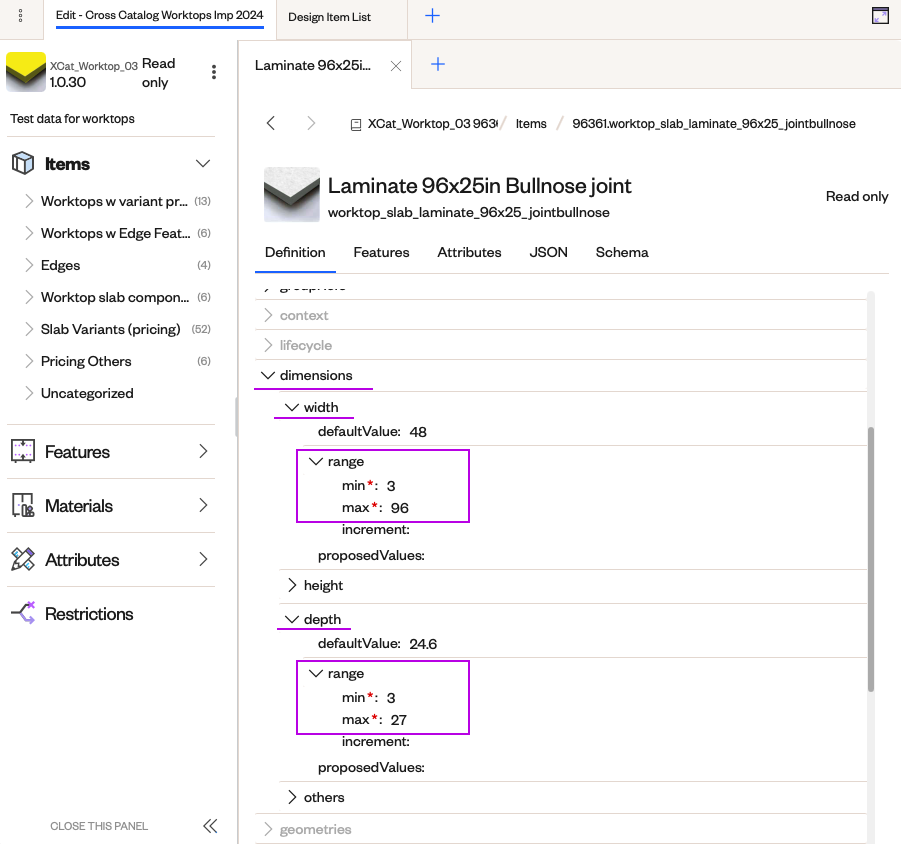901x844 pixels.
Task: Expand the others node
Action: 292,797
